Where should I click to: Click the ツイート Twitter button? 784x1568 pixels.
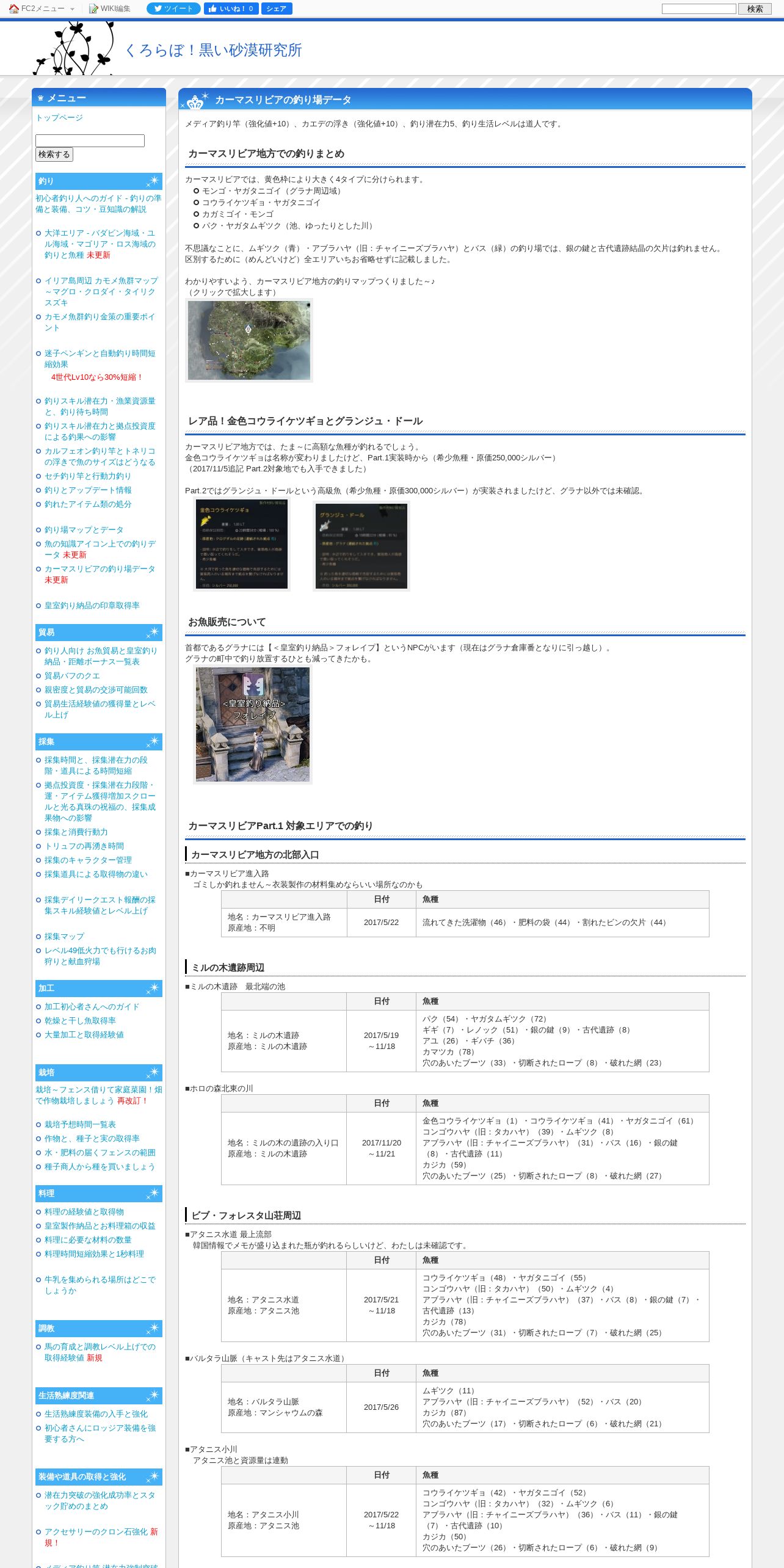[x=173, y=9]
